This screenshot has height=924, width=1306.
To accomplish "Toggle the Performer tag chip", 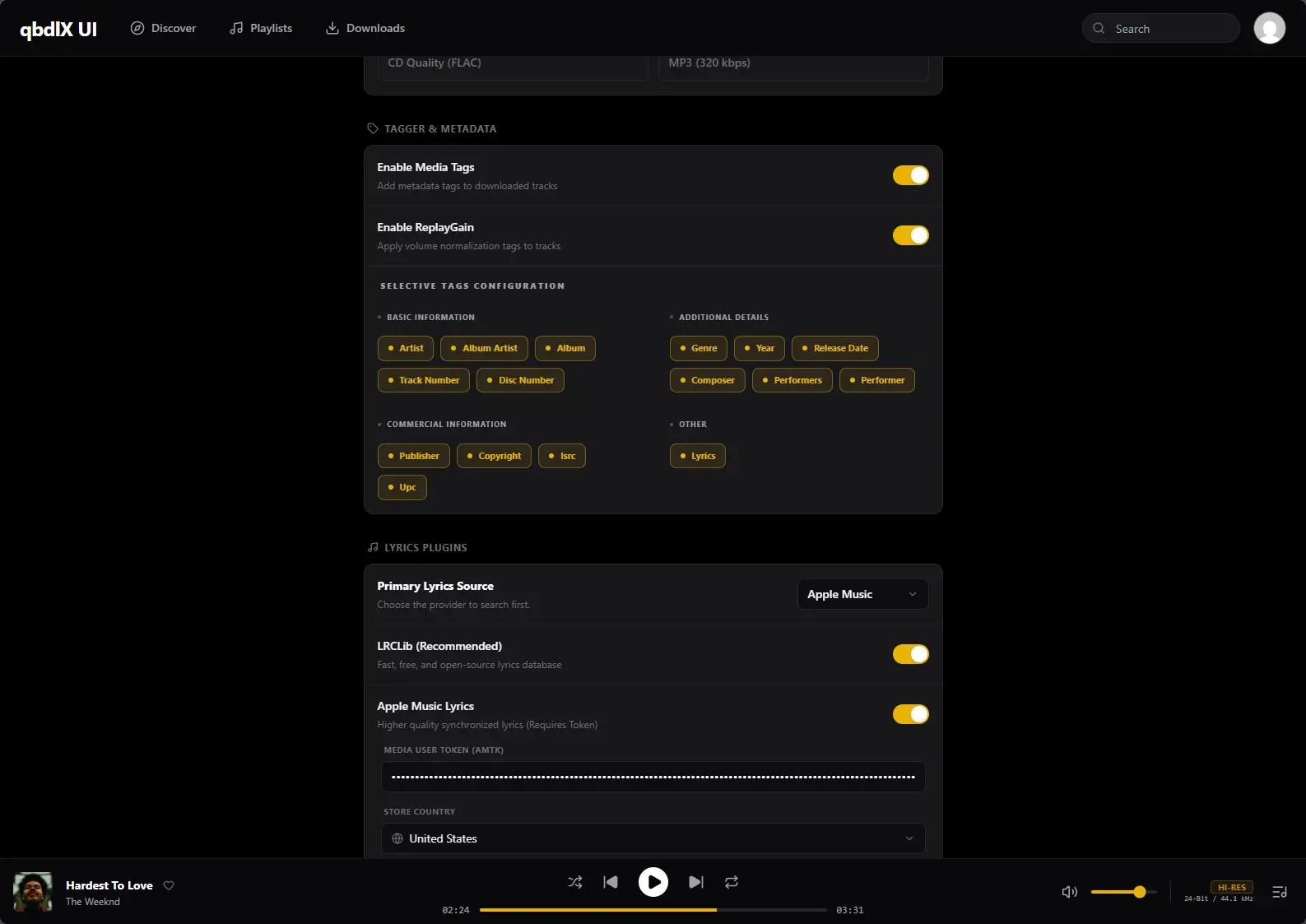I will point(876,380).
